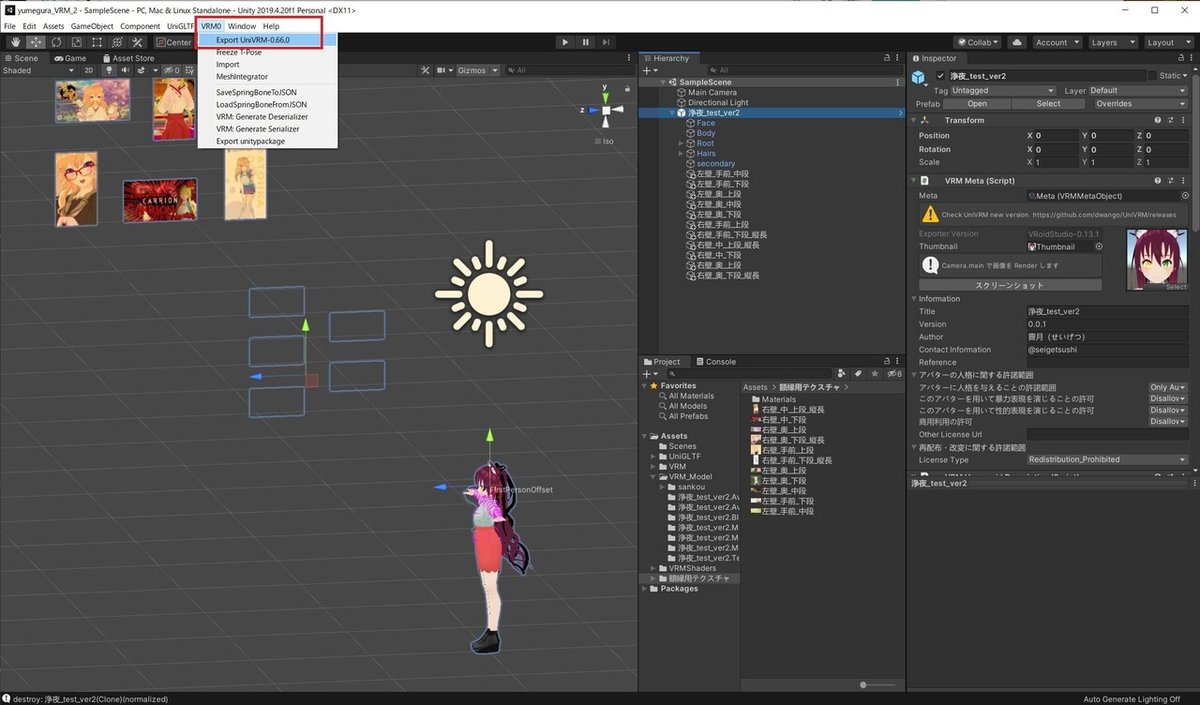This screenshot has height=705, width=1200.
Task: Click the Hierarchy lock icon
Action: click(x=888, y=58)
